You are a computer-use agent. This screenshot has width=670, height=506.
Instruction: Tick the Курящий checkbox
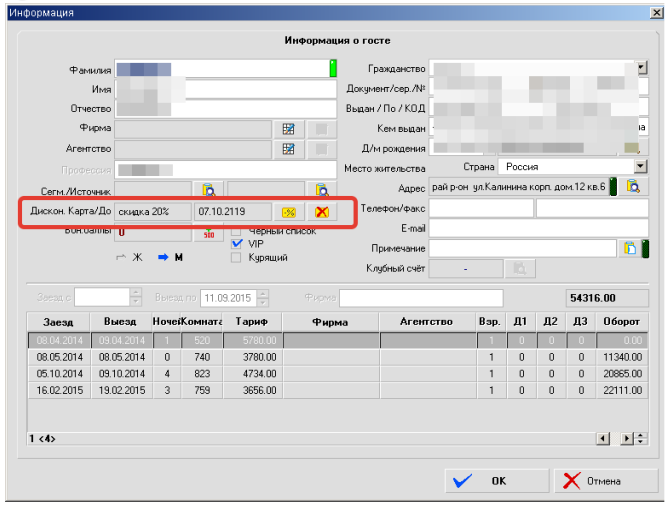coord(237,257)
